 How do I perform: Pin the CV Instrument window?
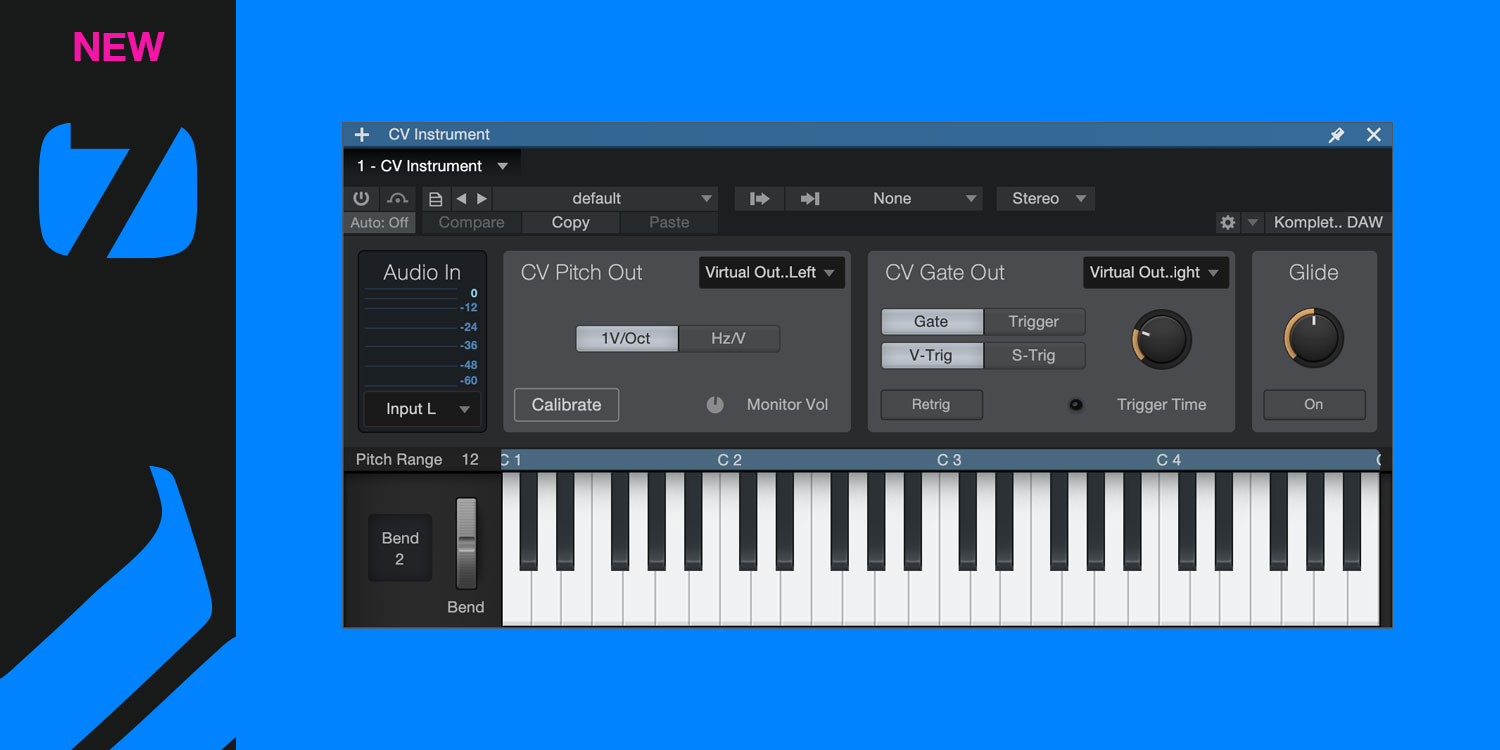click(x=1336, y=135)
